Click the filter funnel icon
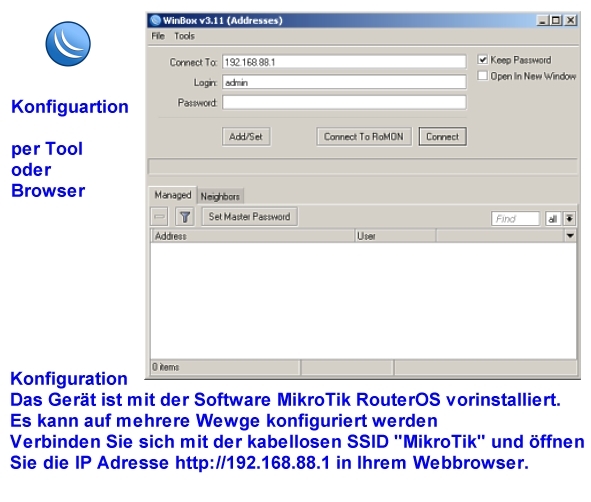 185,217
